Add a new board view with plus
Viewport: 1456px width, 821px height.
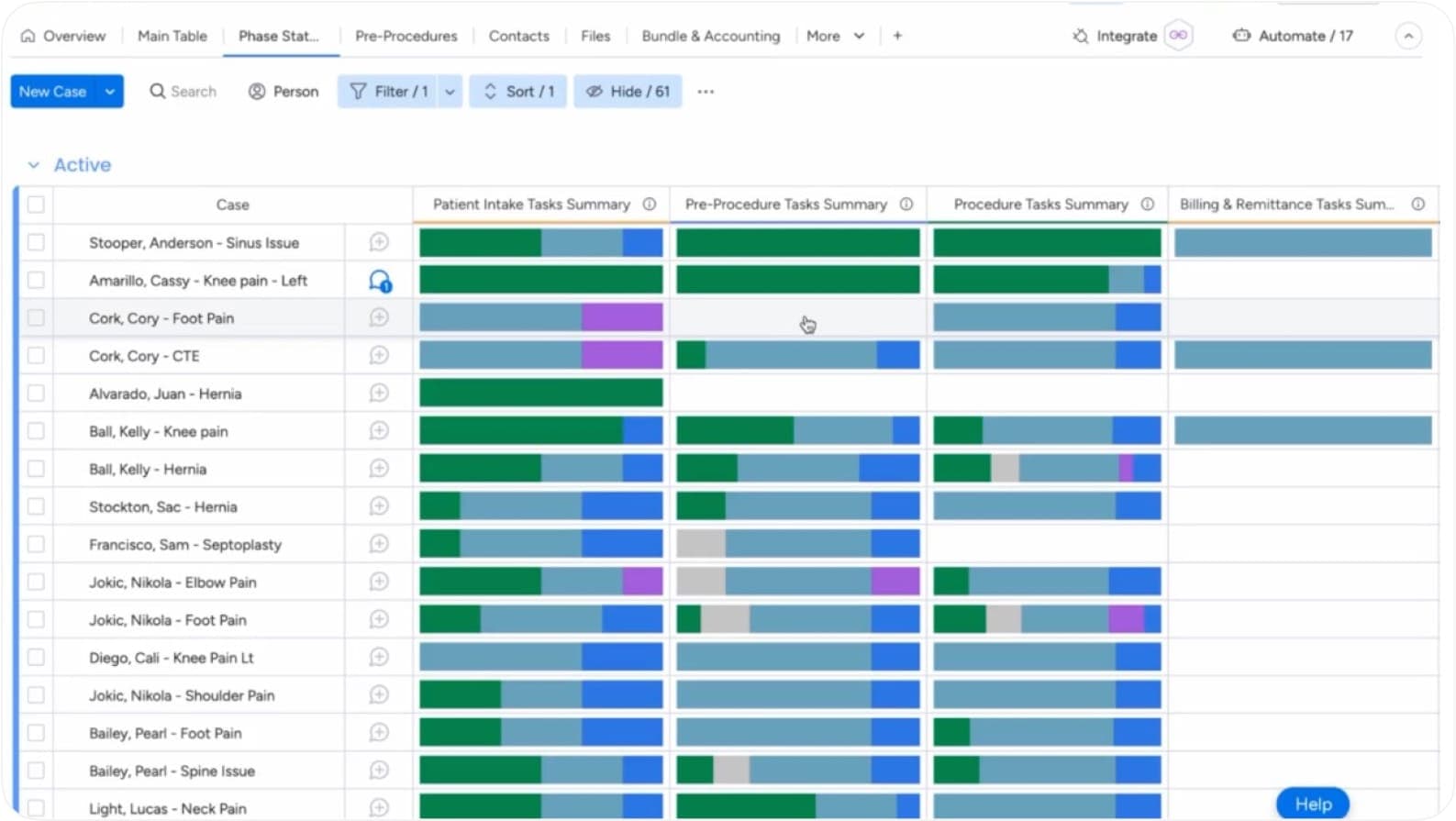pyautogui.click(x=897, y=36)
